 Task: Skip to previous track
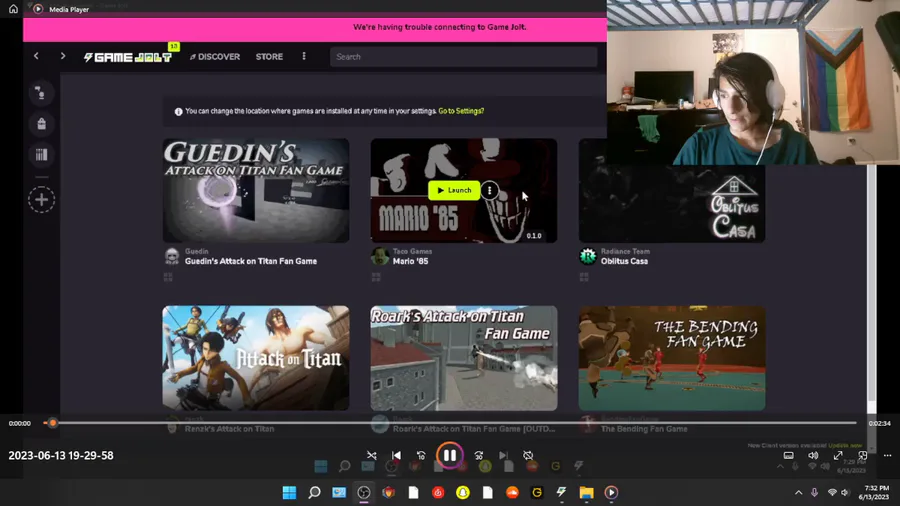tap(396, 456)
